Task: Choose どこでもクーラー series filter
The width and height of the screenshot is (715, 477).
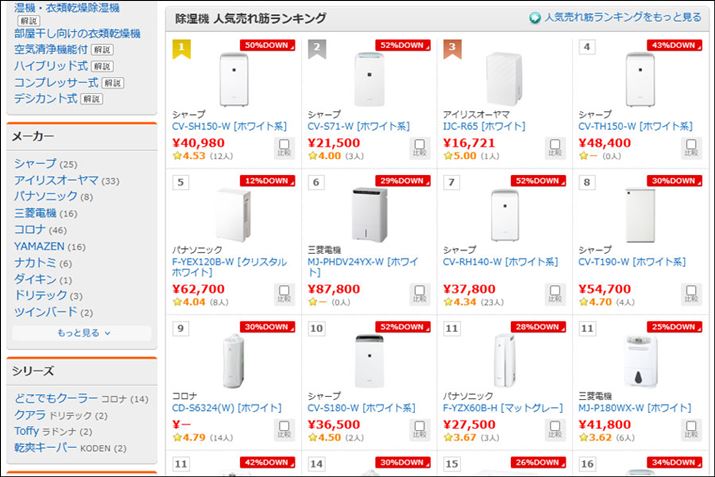Action: 55,399
